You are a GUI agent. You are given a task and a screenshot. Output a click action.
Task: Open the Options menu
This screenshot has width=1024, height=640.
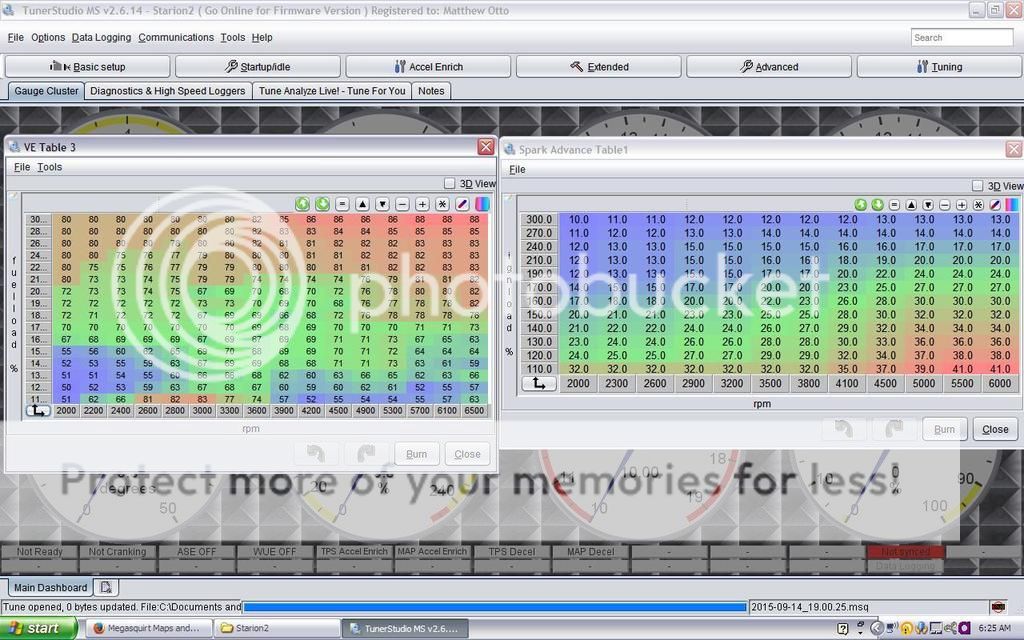pyautogui.click(x=48, y=37)
